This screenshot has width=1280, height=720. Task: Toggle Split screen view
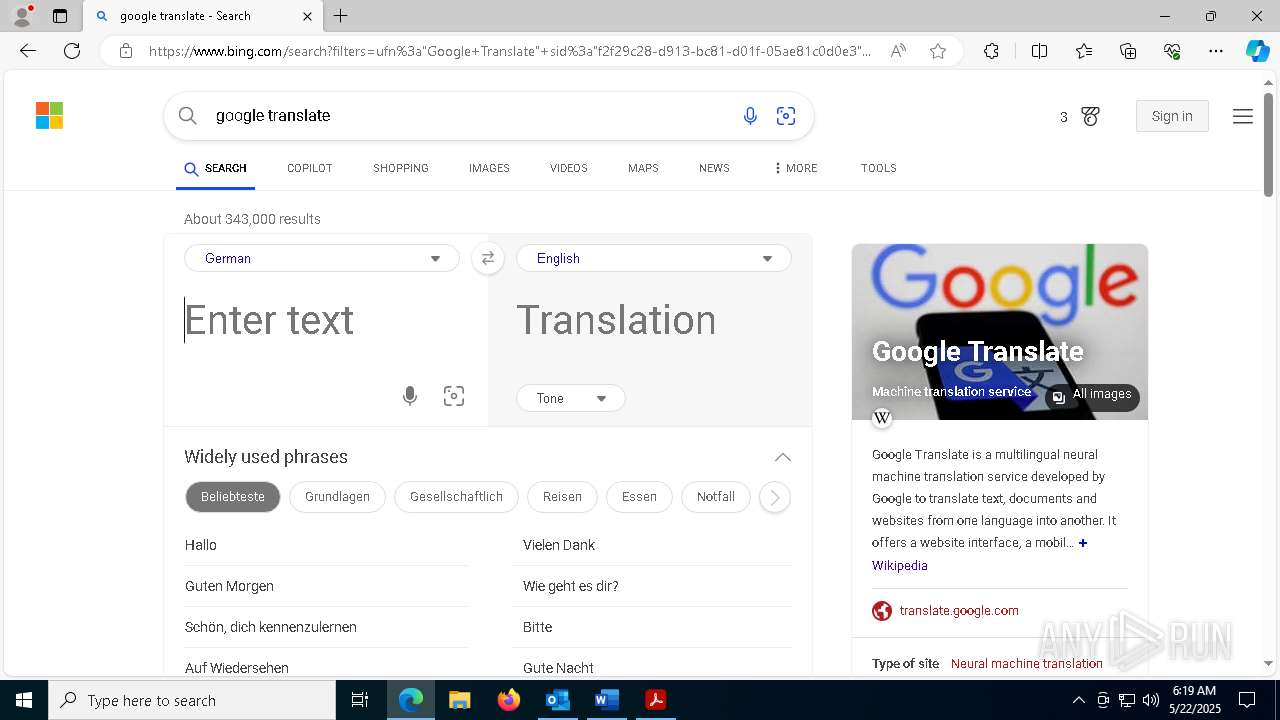point(1039,51)
